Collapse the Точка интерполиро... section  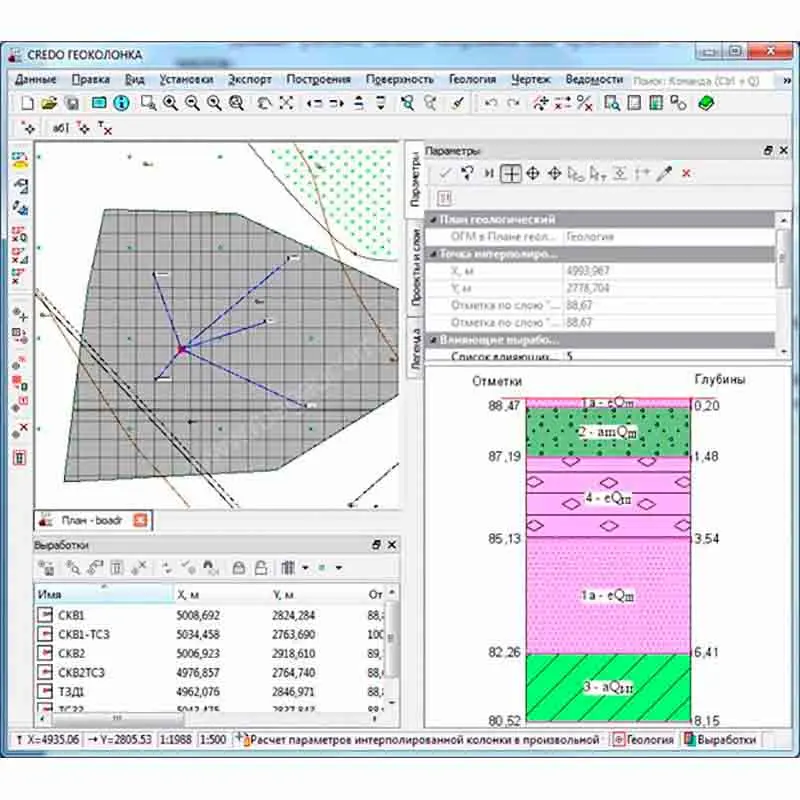(x=433, y=254)
